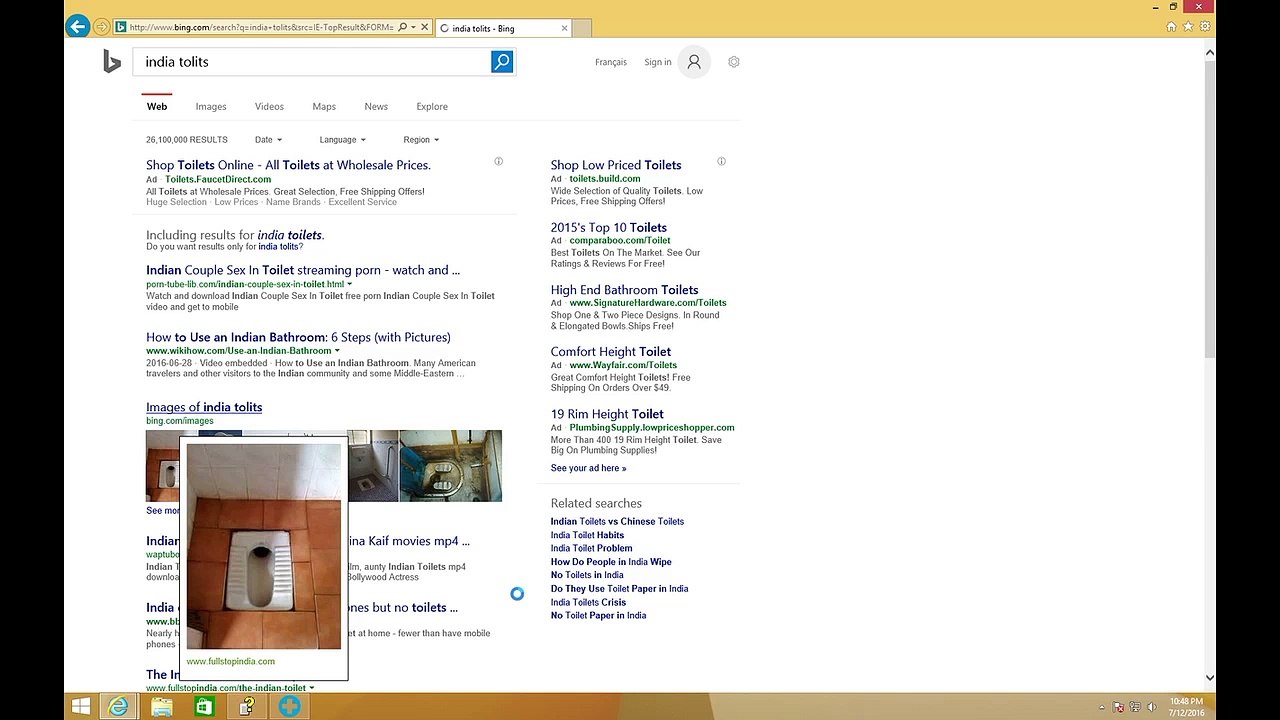
Task: Switch to the Images tab
Action: point(211,106)
